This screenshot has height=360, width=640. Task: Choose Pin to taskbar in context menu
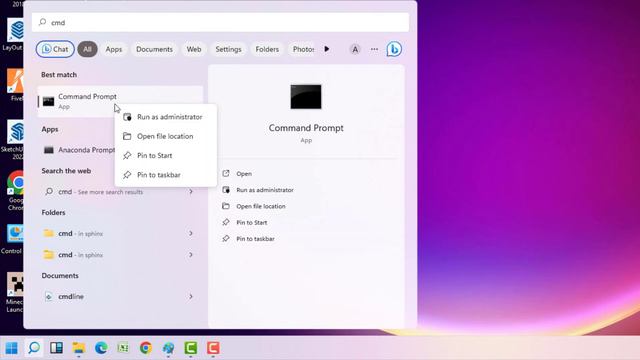(x=165, y=175)
